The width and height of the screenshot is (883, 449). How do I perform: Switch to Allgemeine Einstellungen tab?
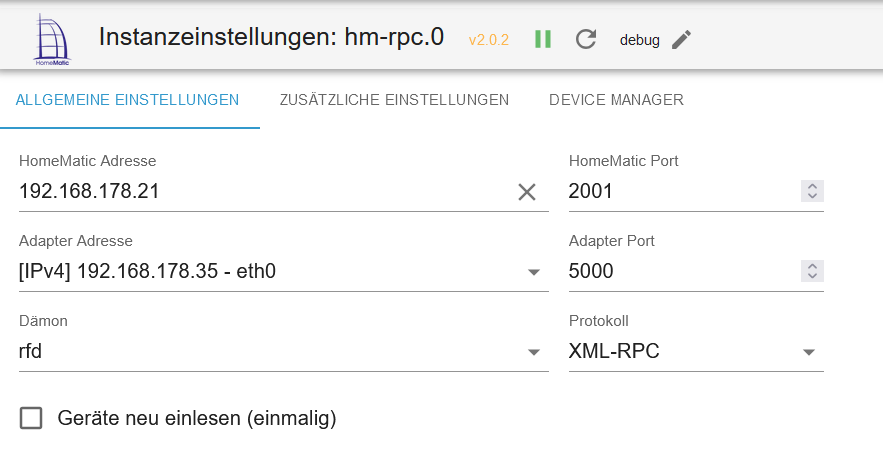pos(127,100)
